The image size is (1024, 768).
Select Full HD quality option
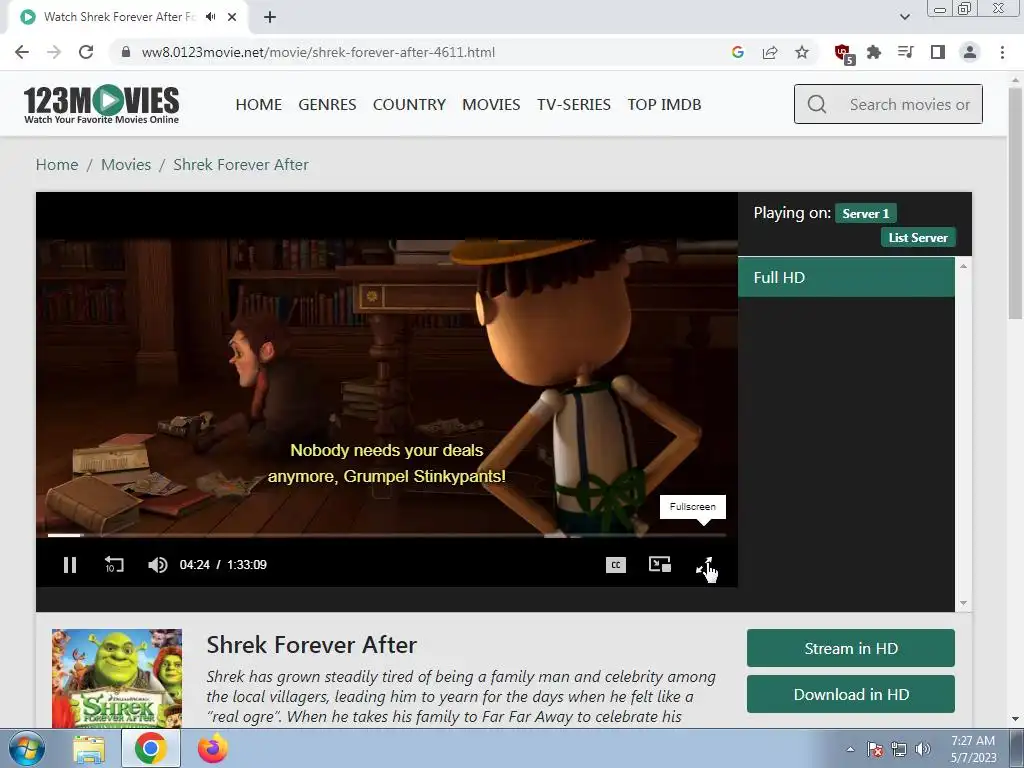[846, 278]
